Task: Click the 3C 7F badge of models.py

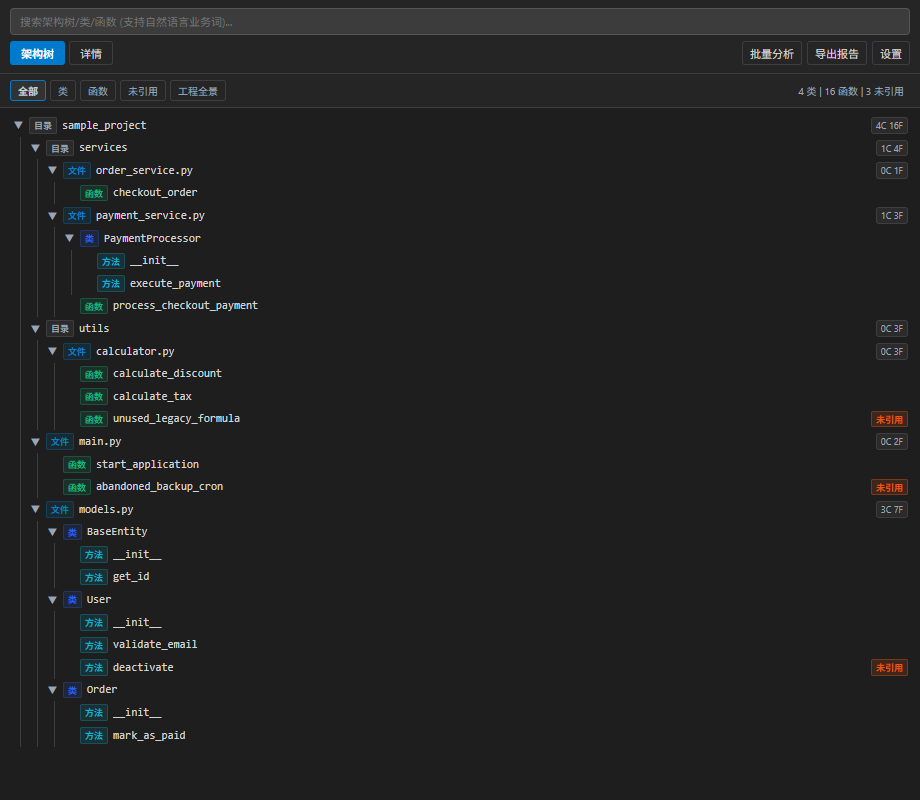Action: click(x=892, y=509)
